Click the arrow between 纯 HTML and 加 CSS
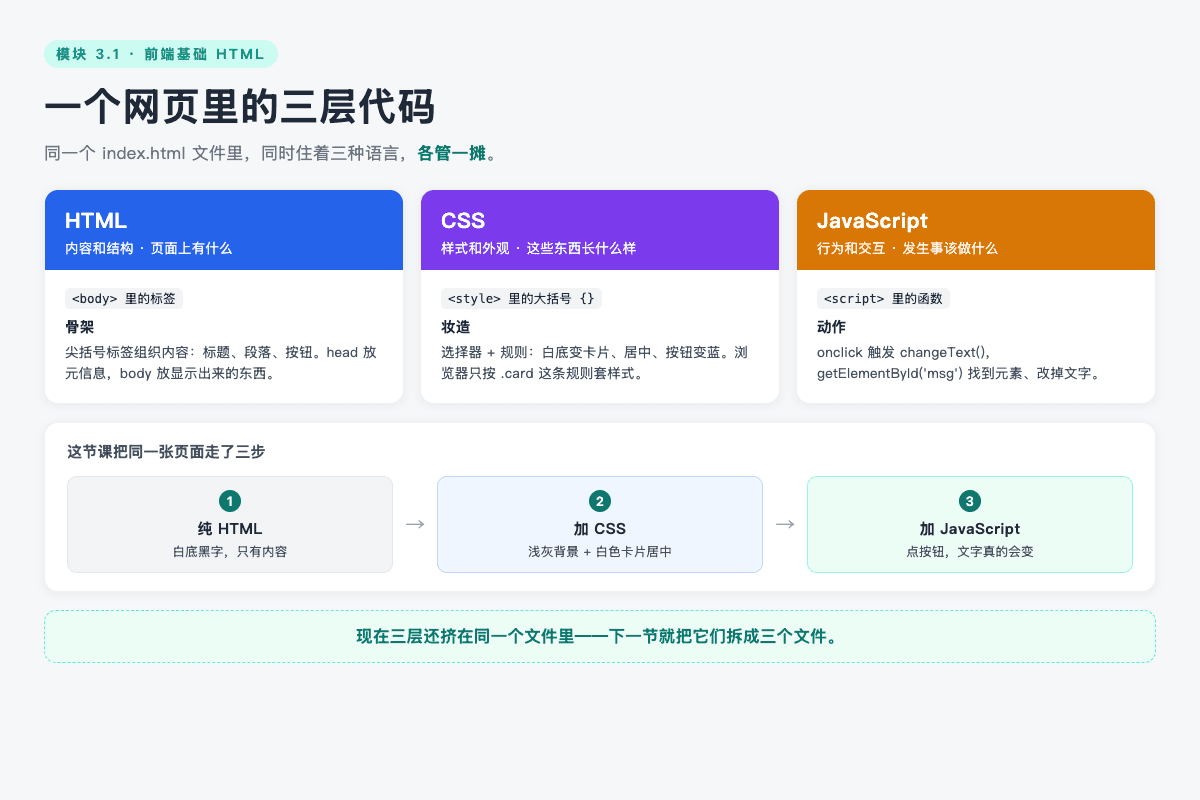Image resolution: width=1200 pixels, height=800 pixels. coord(415,524)
